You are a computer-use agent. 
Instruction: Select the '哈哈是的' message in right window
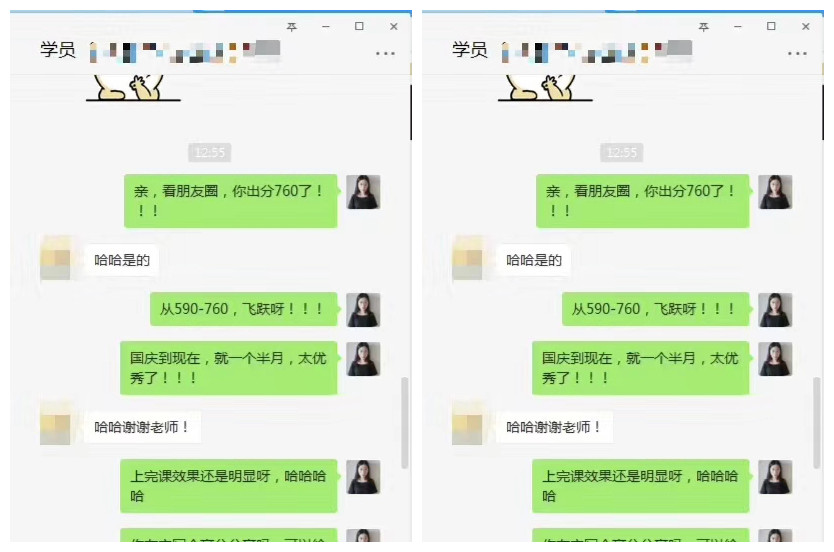tap(533, 260)
